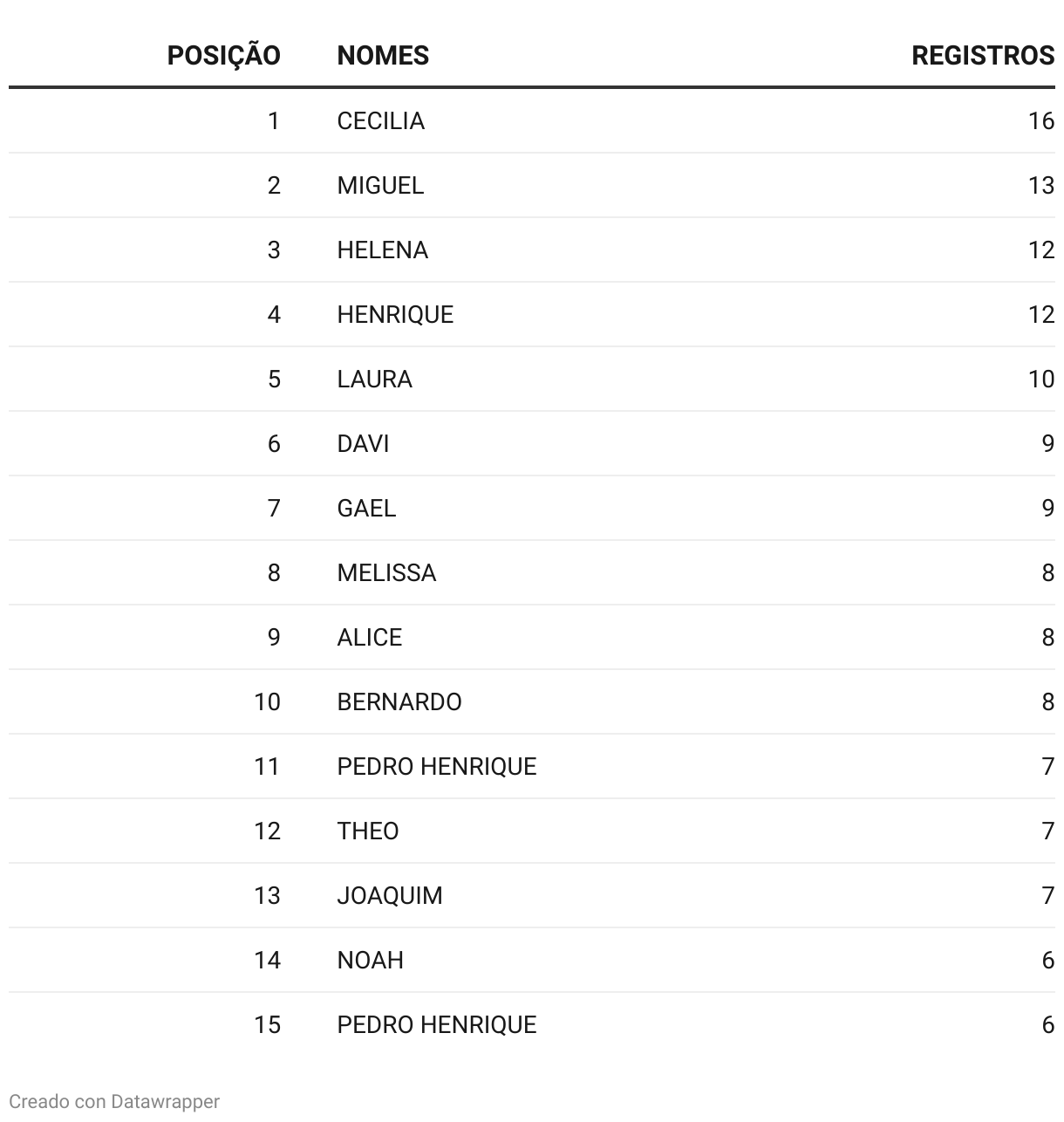Click PEDRO HENRIQUE at position 11
The image size is (1064, 1122).
(x=436, y=766)
